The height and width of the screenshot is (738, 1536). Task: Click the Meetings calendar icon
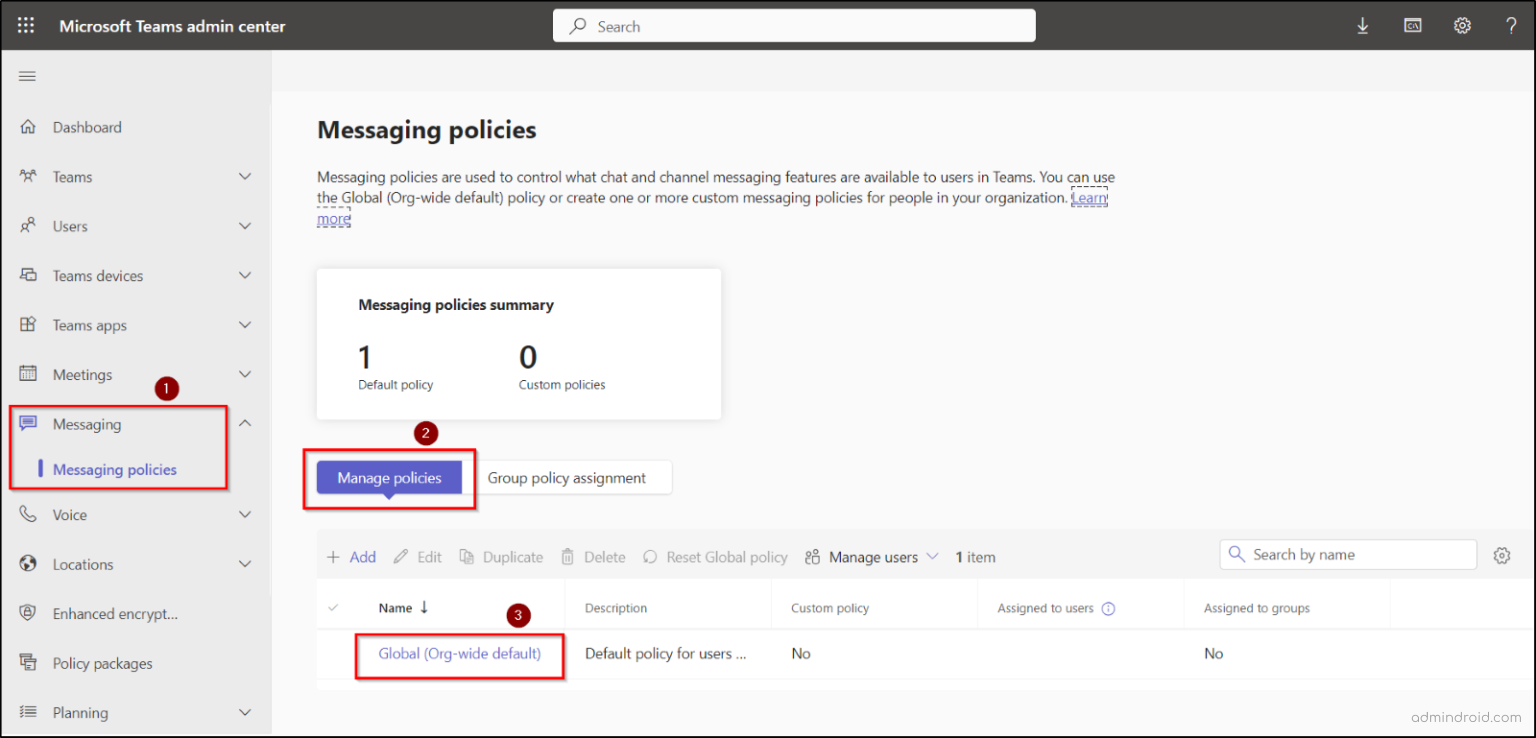[28, 374]
